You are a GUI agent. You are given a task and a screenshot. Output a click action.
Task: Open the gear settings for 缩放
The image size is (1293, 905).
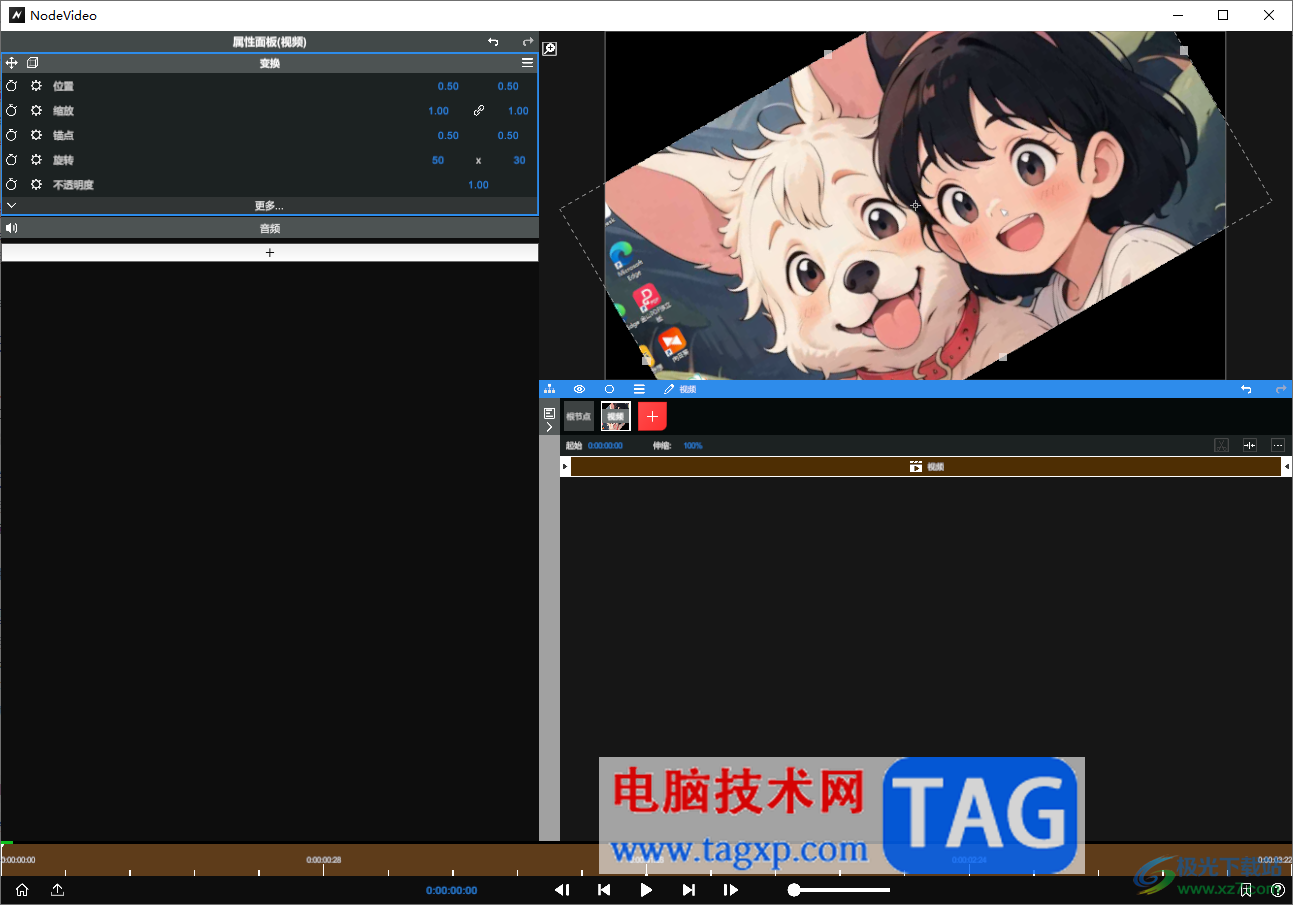coord(36,111)
